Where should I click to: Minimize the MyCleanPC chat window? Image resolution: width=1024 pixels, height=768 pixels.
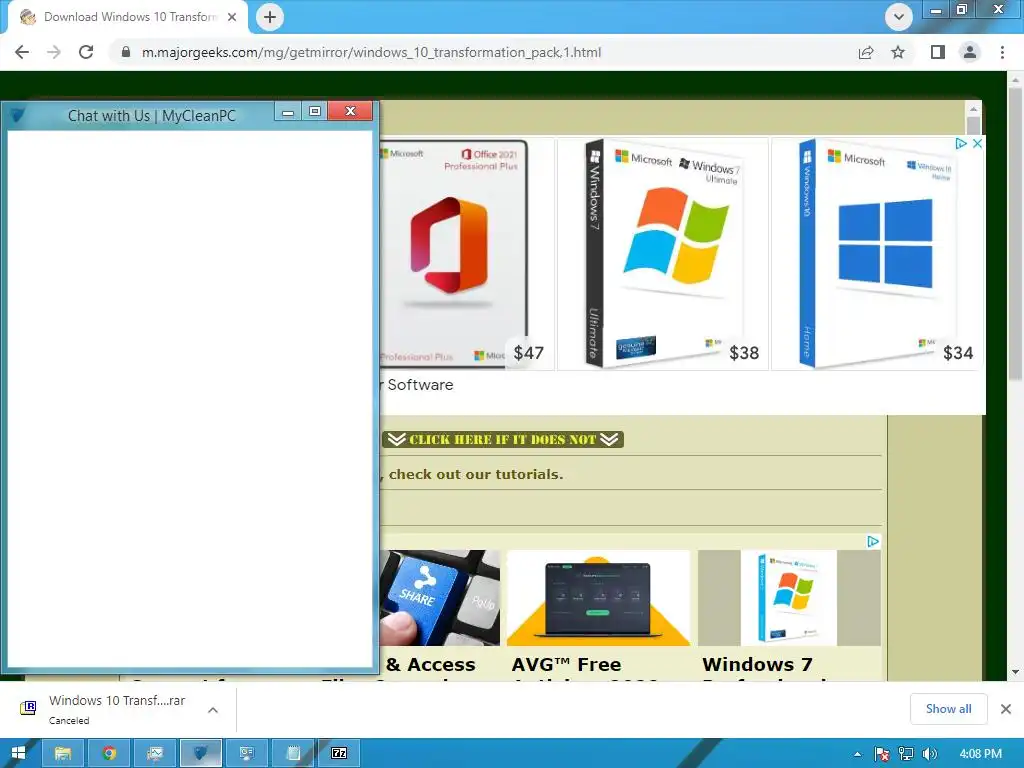click(287, 112)
